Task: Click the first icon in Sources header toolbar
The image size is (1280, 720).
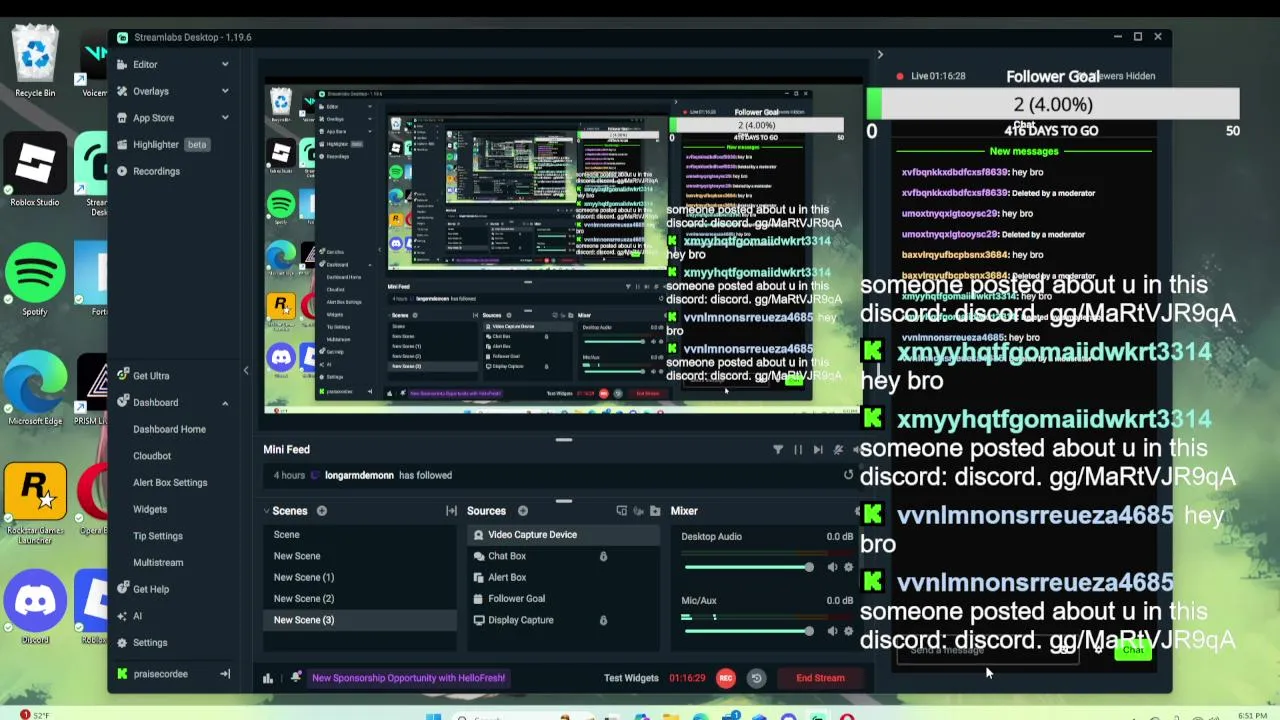Action: [621, 511]
